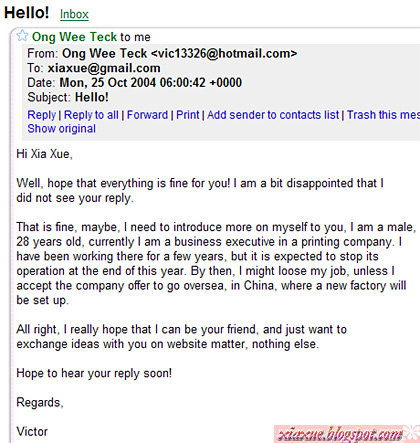Click the xiaxue.blogspot.com watermark
Image resolution: width=420 pixels, height=443 pixels.
340,434
